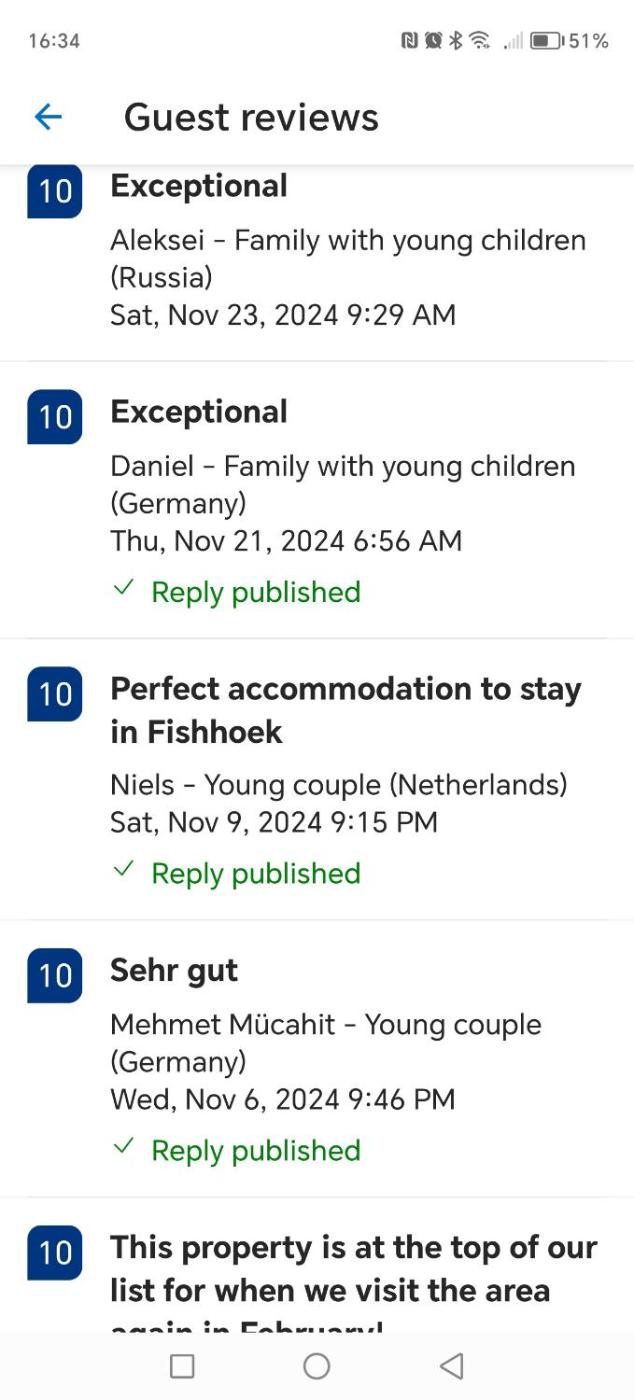634x1400 pixels.
Task: Tap the Nov 6, 2024 review date
Action: click(x=282, y=1099)
